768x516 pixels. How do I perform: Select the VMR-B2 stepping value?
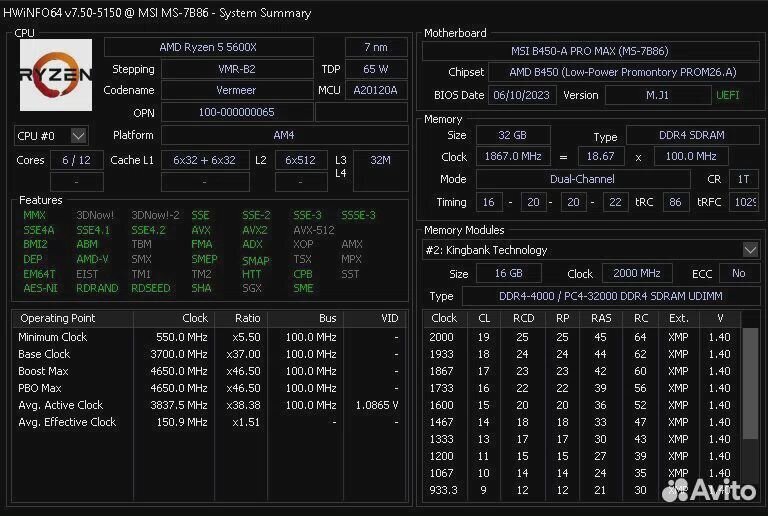[x=237, y=69]
